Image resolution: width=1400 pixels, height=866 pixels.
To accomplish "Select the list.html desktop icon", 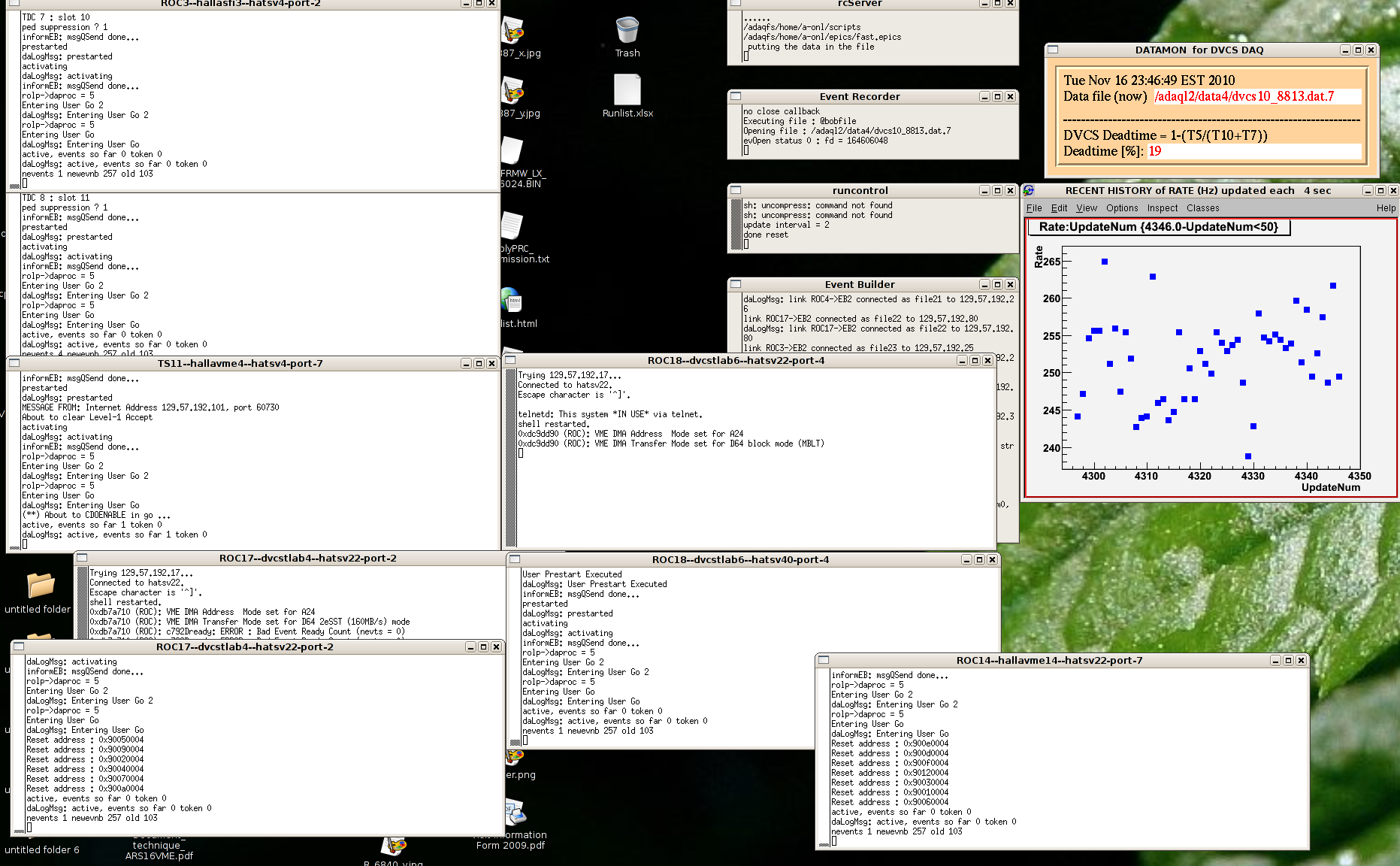I will pyautogui.click(x=513, y=301).
